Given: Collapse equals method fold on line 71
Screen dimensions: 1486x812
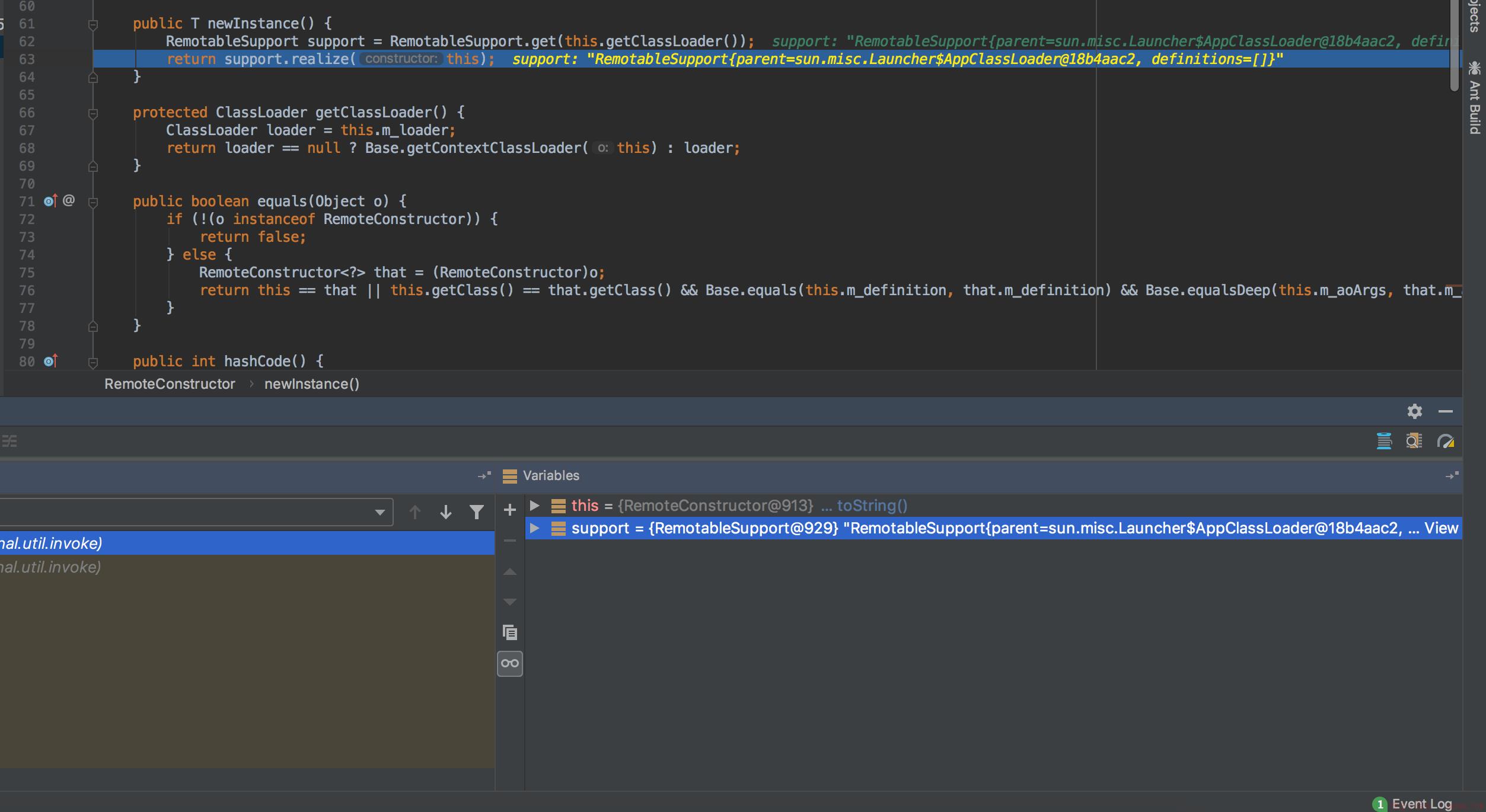Looking at the screenshot, I should coord(93,202).
